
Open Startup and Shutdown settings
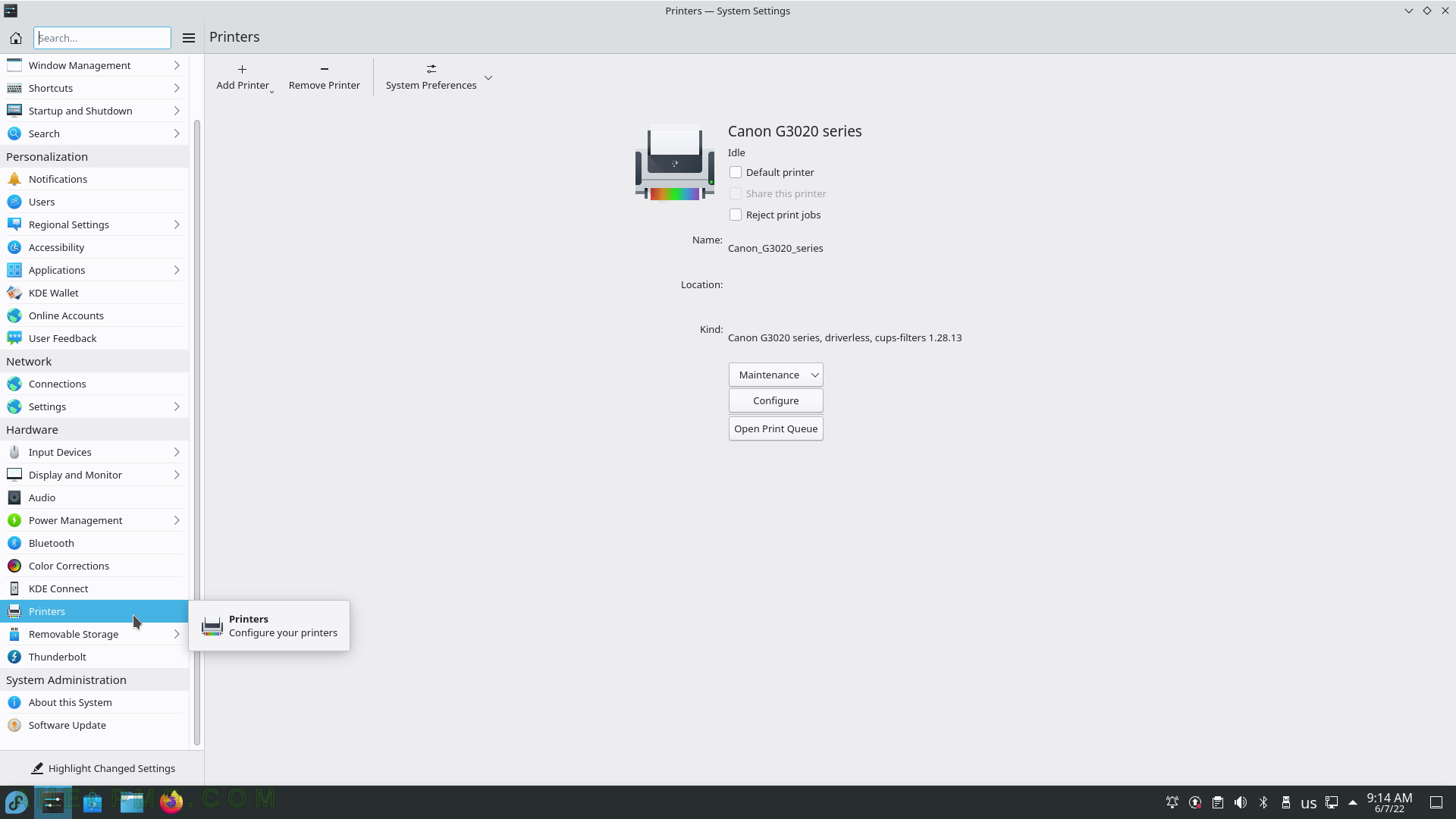pyautogui.click(x=94, y=111)
